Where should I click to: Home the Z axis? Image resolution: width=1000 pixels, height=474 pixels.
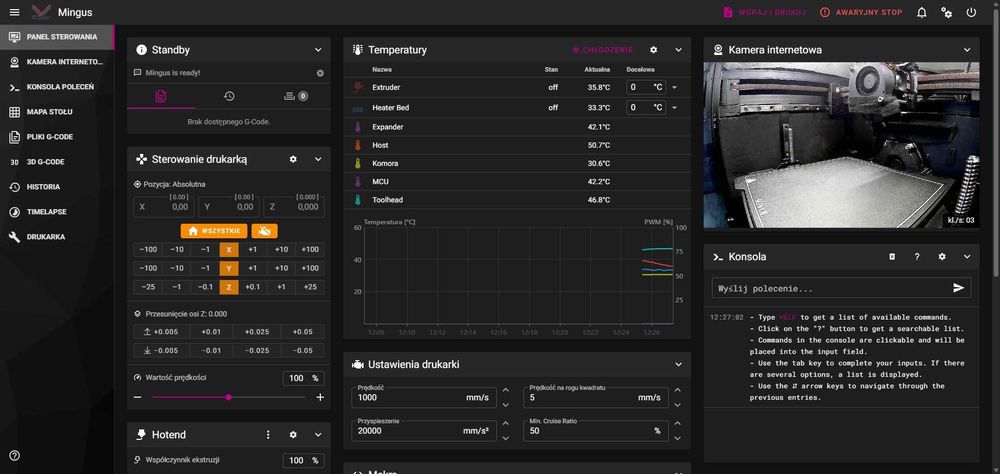click(229, 287)
